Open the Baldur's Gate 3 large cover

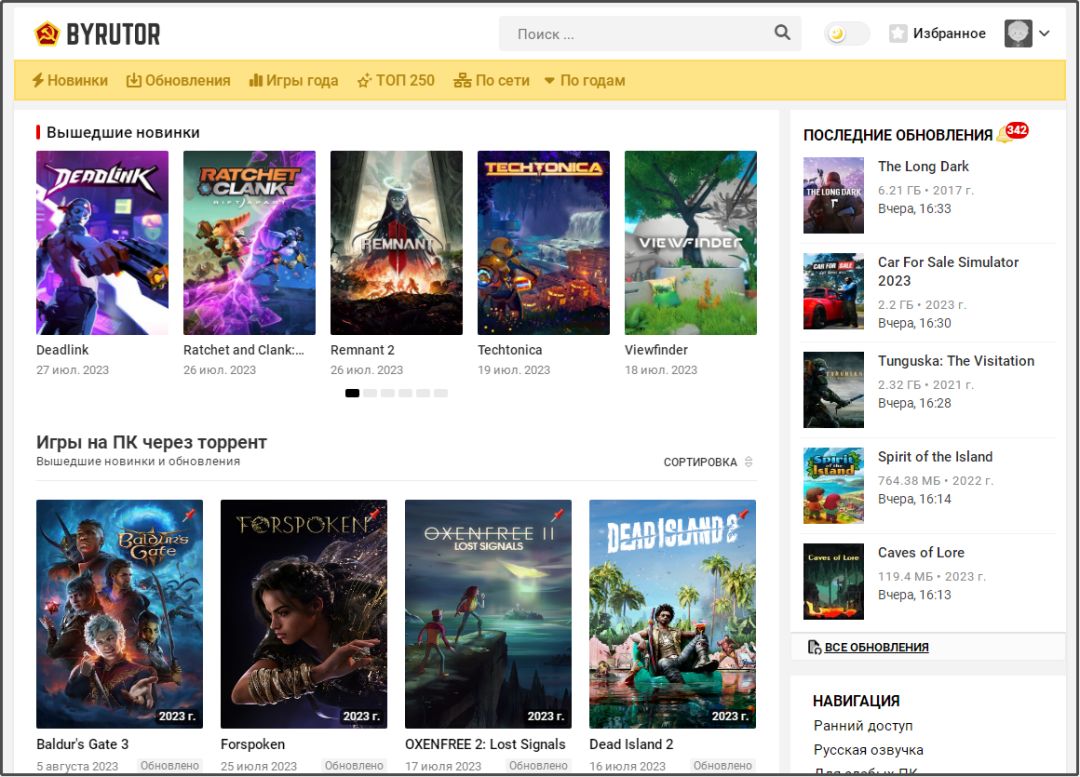tap(119, 614)
